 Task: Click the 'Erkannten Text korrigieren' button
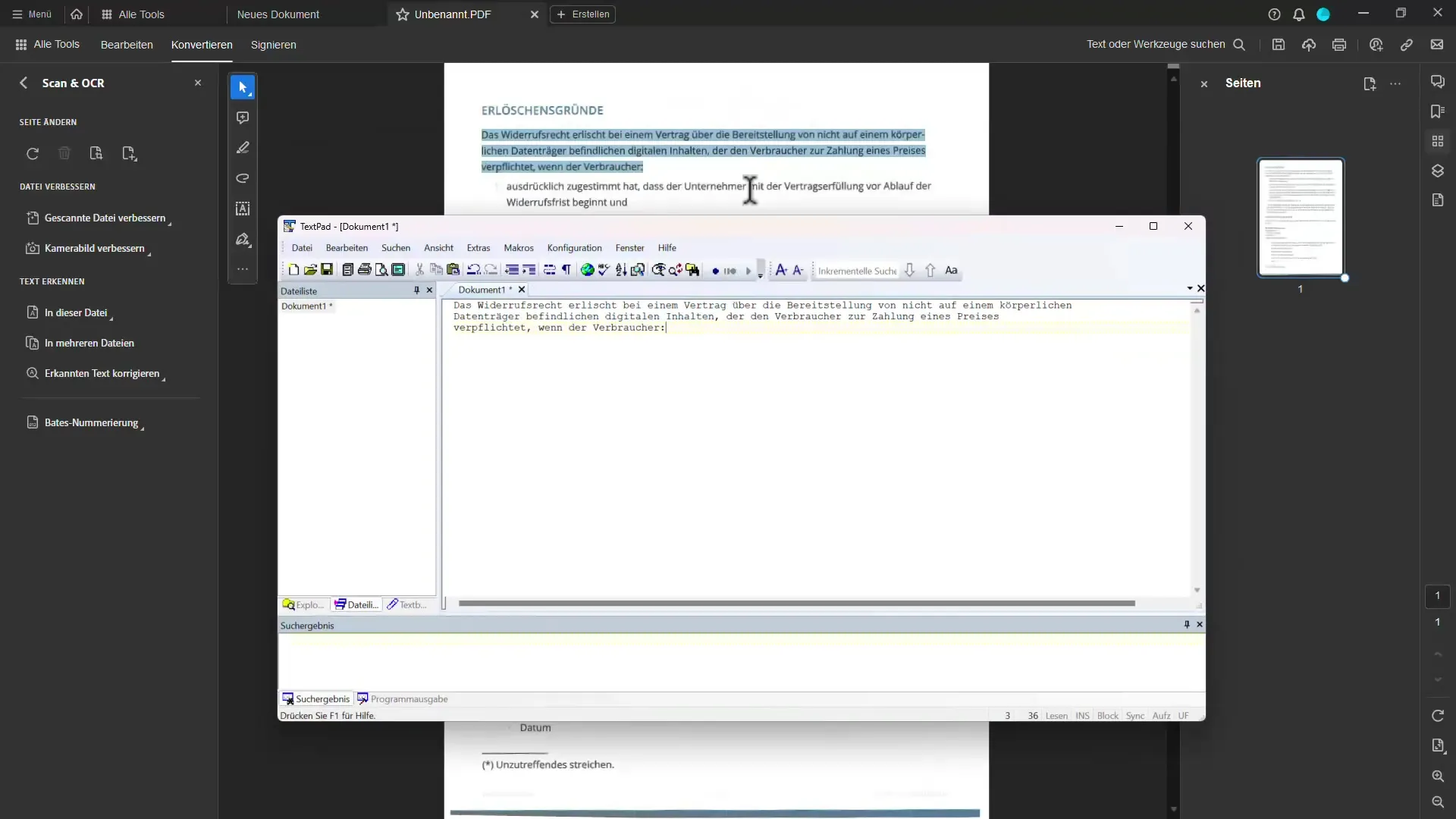click(101, 373)
